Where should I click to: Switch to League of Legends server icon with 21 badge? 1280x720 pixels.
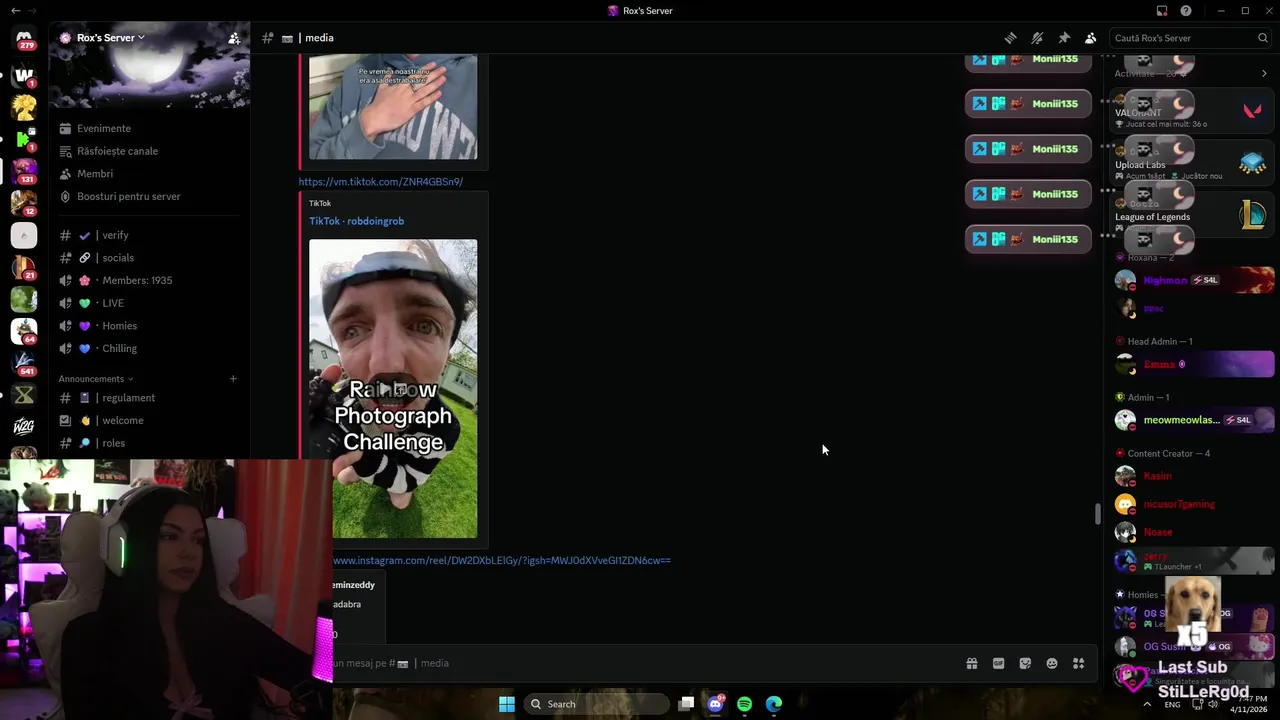click(24, 267)
